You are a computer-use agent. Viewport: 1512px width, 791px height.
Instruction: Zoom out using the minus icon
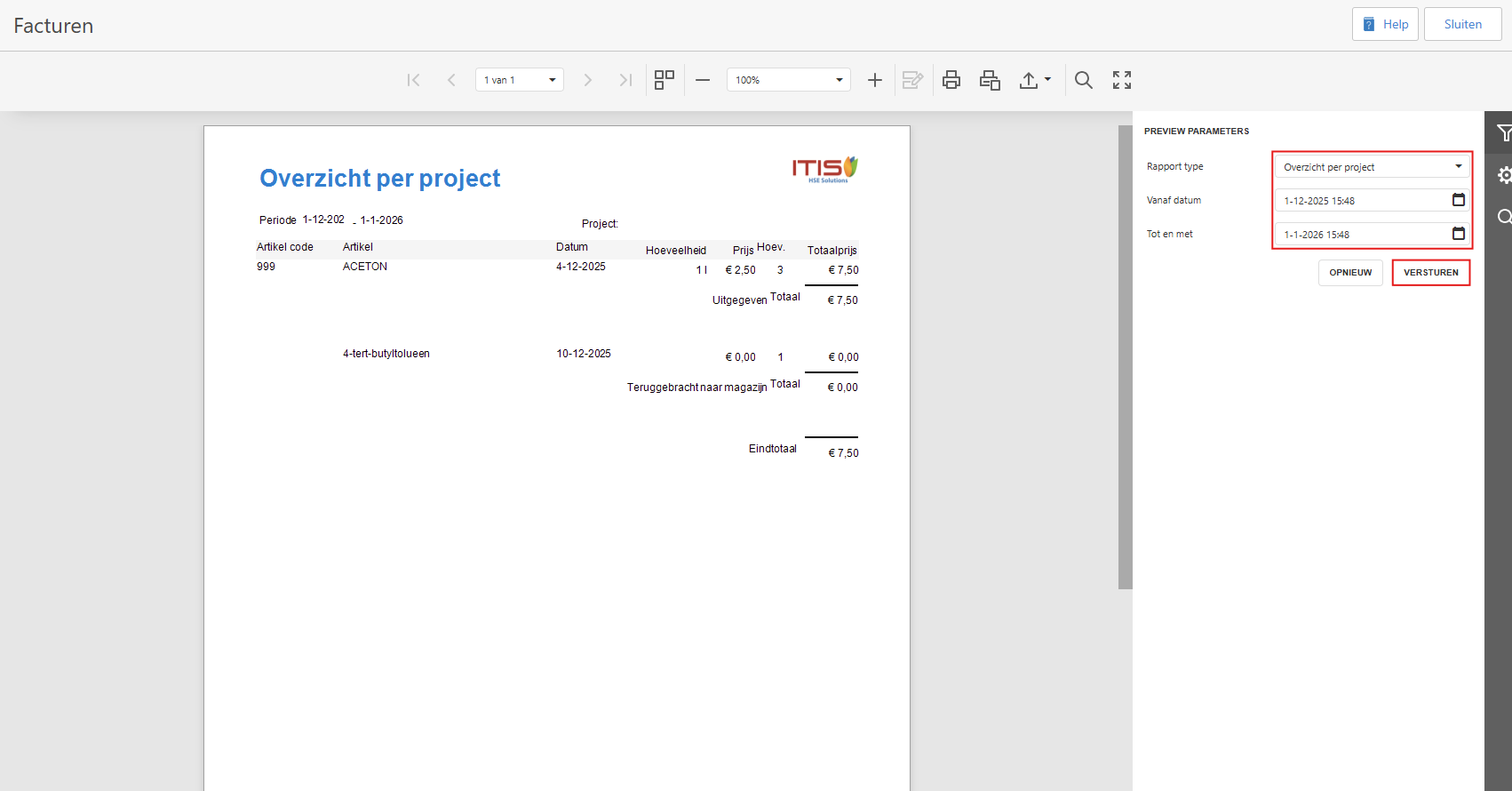[703, 80]
